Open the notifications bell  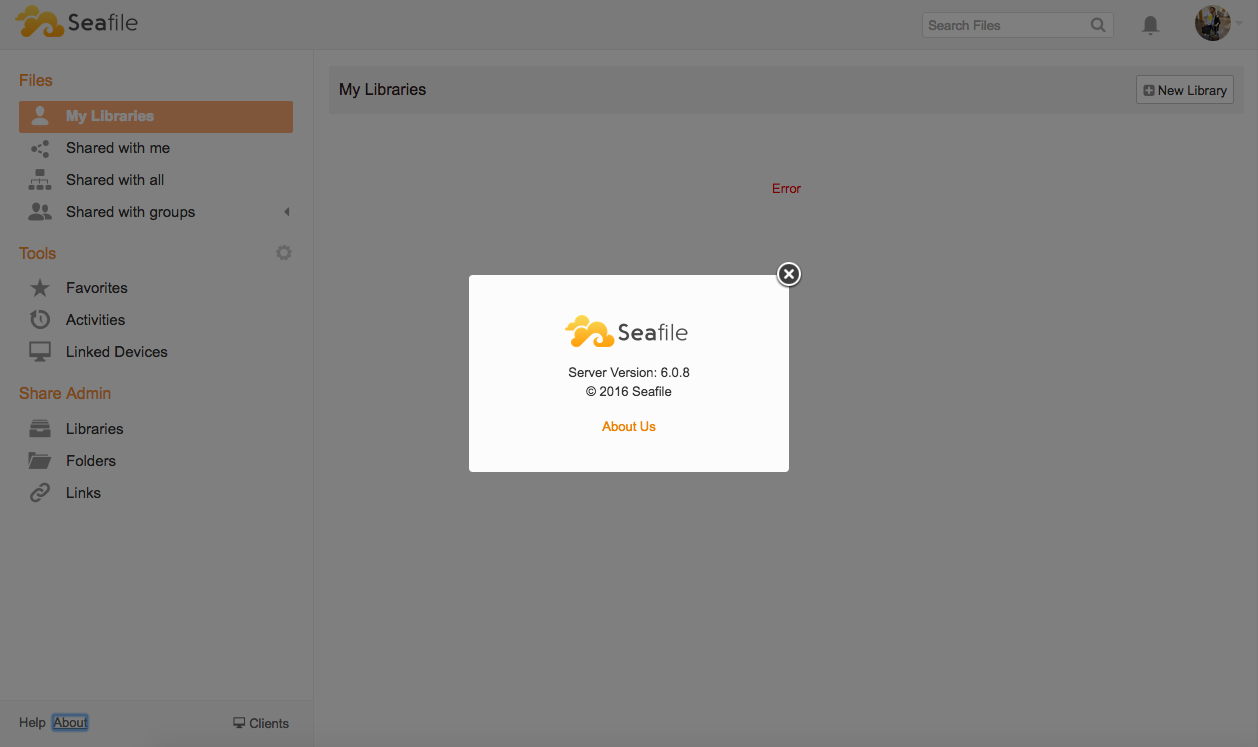click(x=1149, y=24)
